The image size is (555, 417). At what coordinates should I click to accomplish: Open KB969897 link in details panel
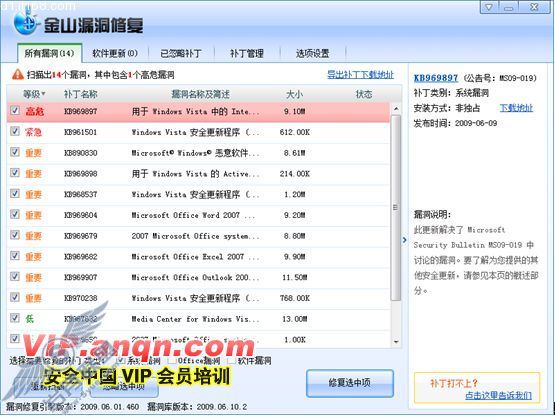click(436, 78)
